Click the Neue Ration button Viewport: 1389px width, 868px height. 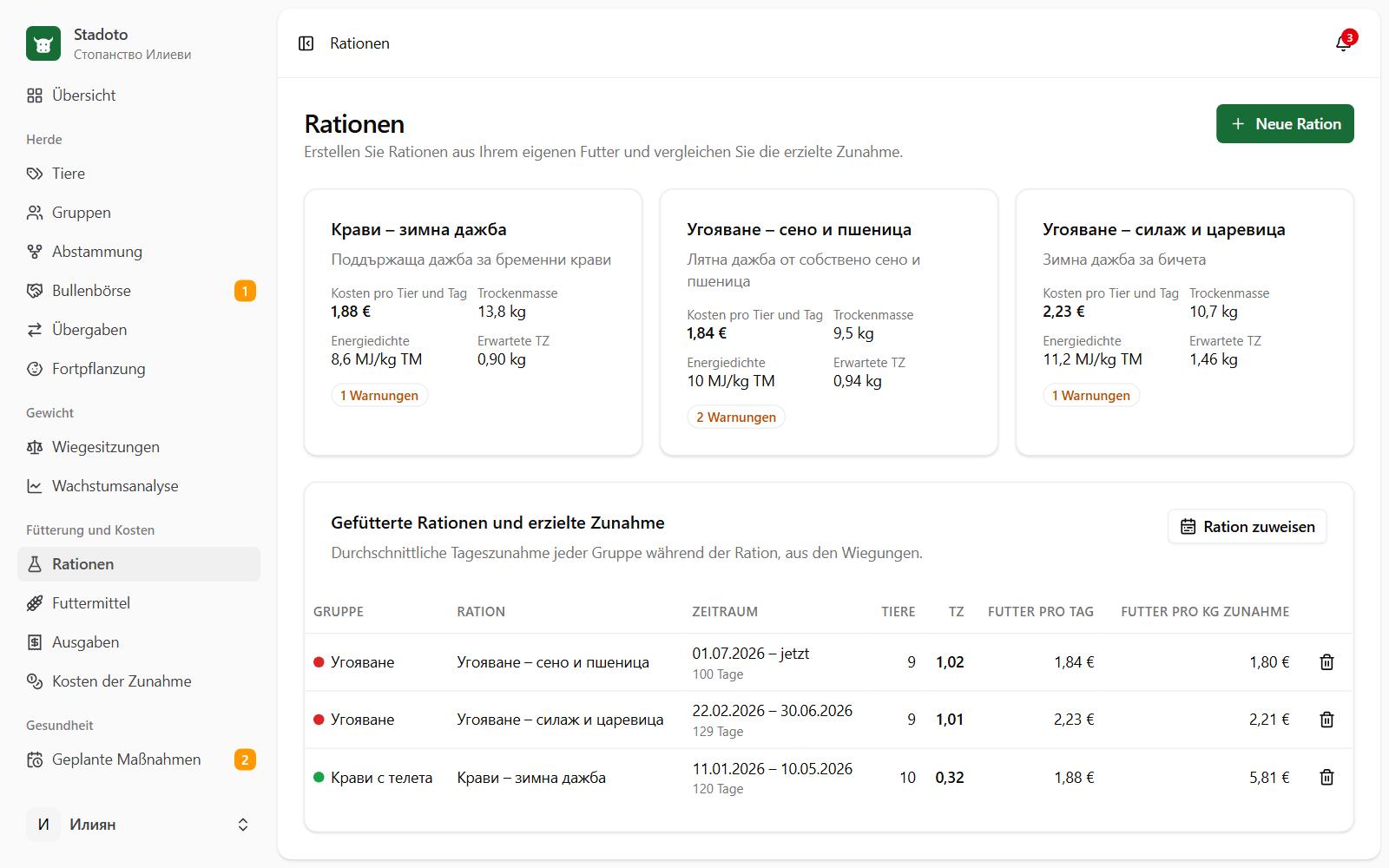tap(1285, 124)
